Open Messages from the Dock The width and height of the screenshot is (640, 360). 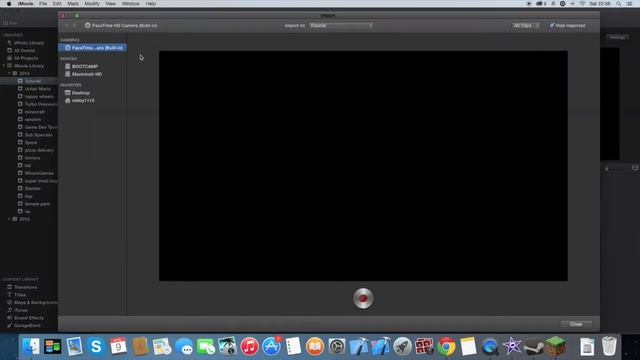184,347
